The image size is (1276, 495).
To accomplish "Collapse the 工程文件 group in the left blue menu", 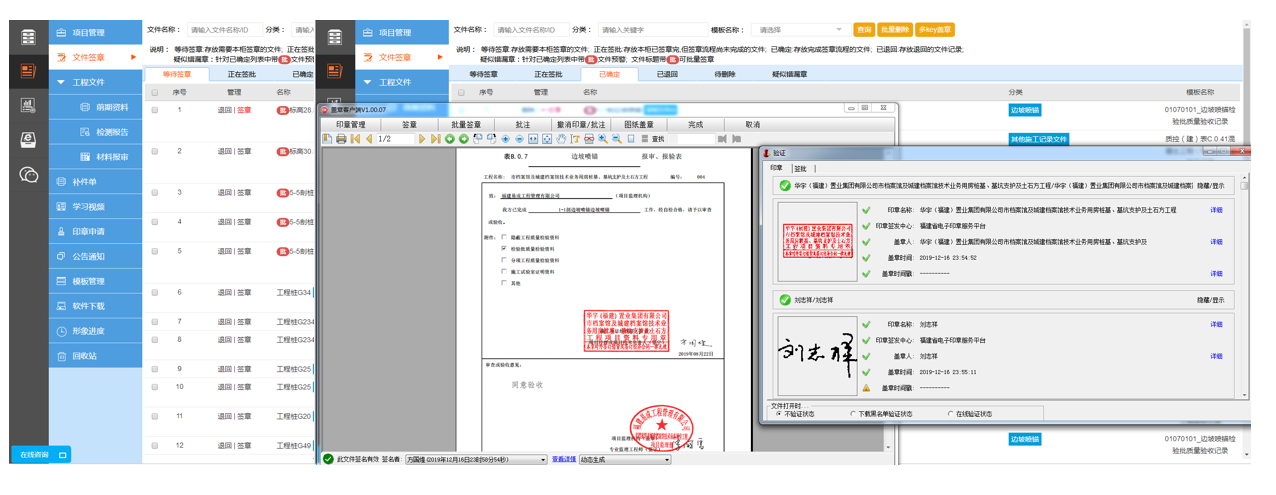I will point(61,82).
